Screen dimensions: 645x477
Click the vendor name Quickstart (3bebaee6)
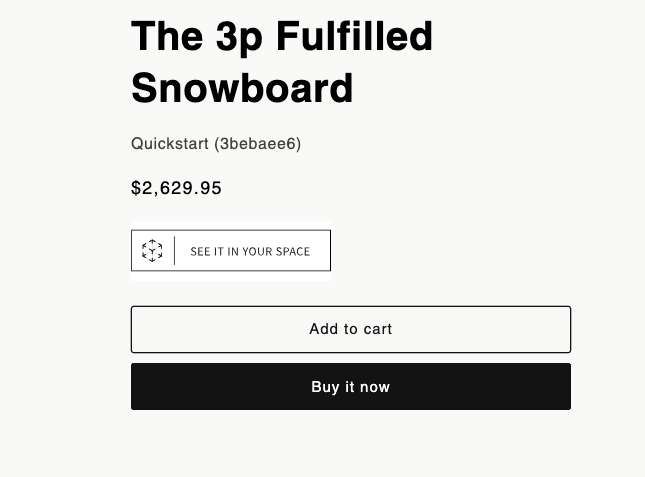point(216,144)
